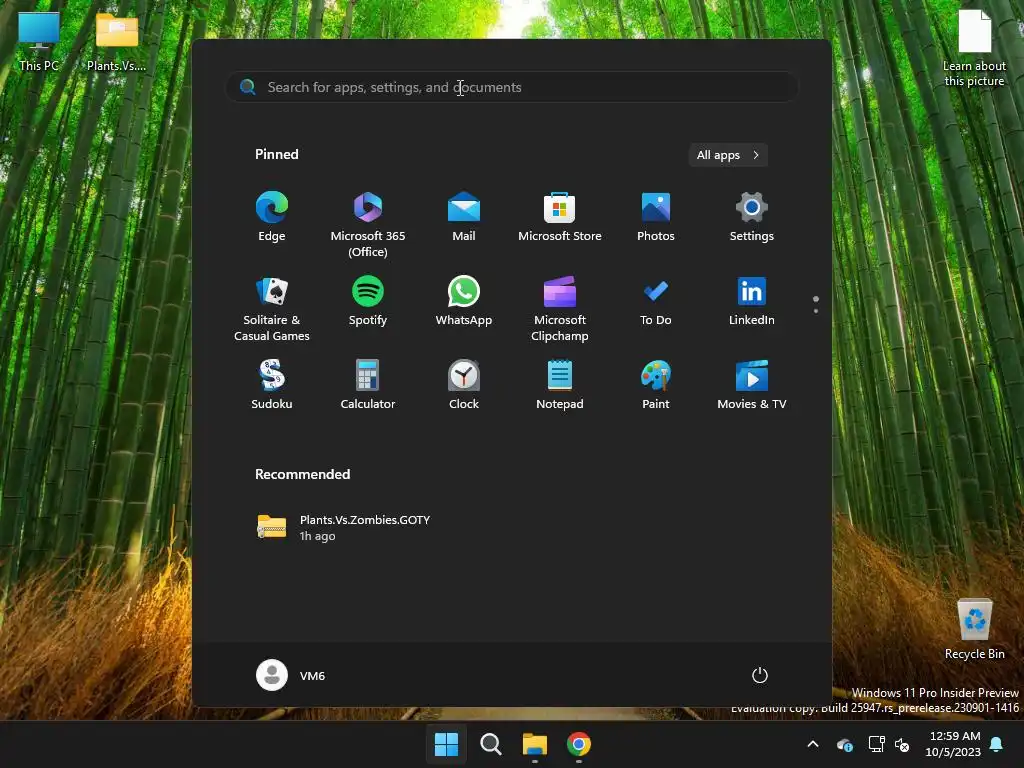Open the notification bell
This screenshot has width=1024, height=768.
pos(997,744)
